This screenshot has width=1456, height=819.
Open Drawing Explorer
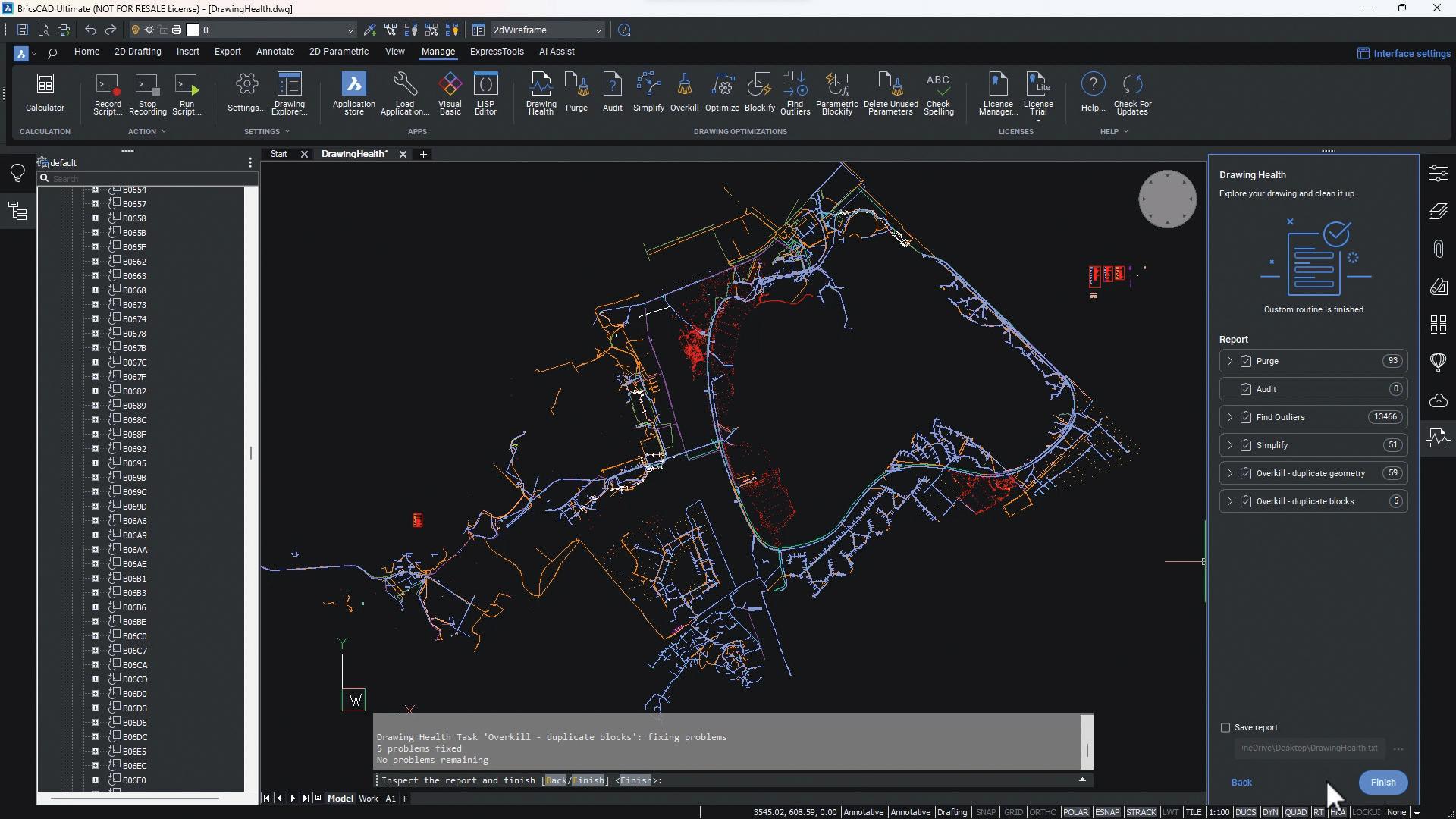289,93
